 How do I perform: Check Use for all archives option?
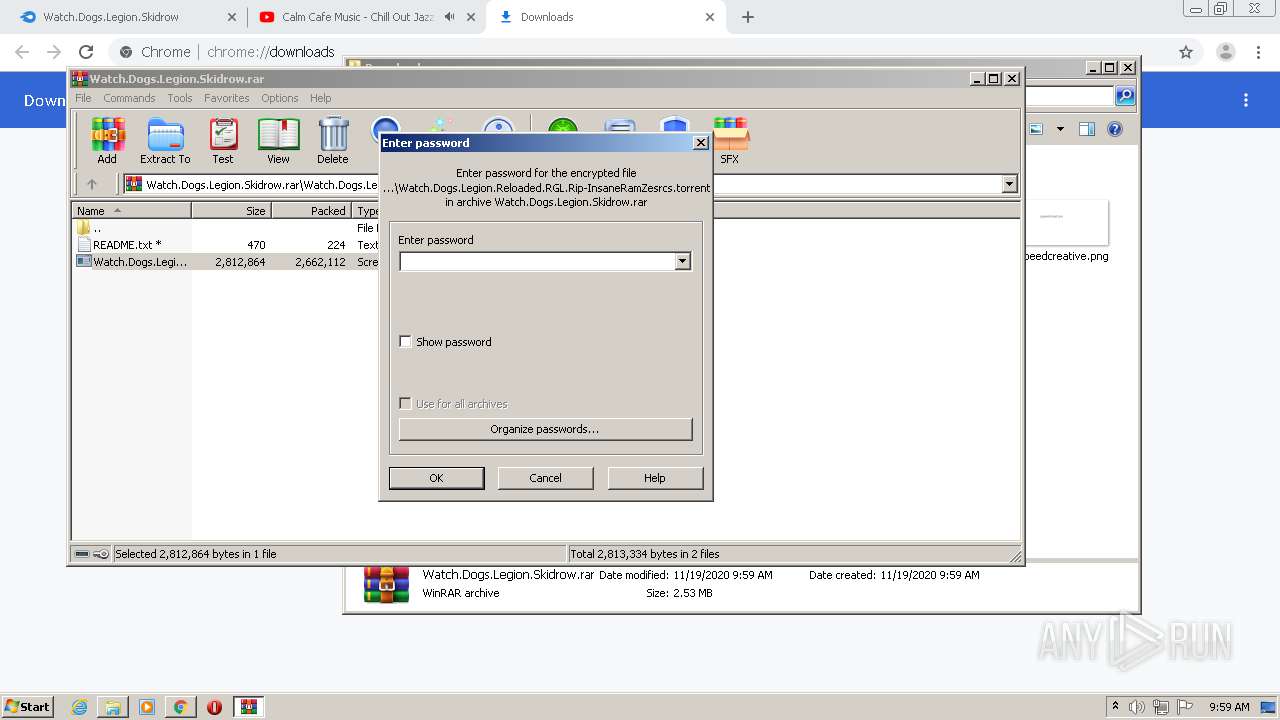(405, 403)
